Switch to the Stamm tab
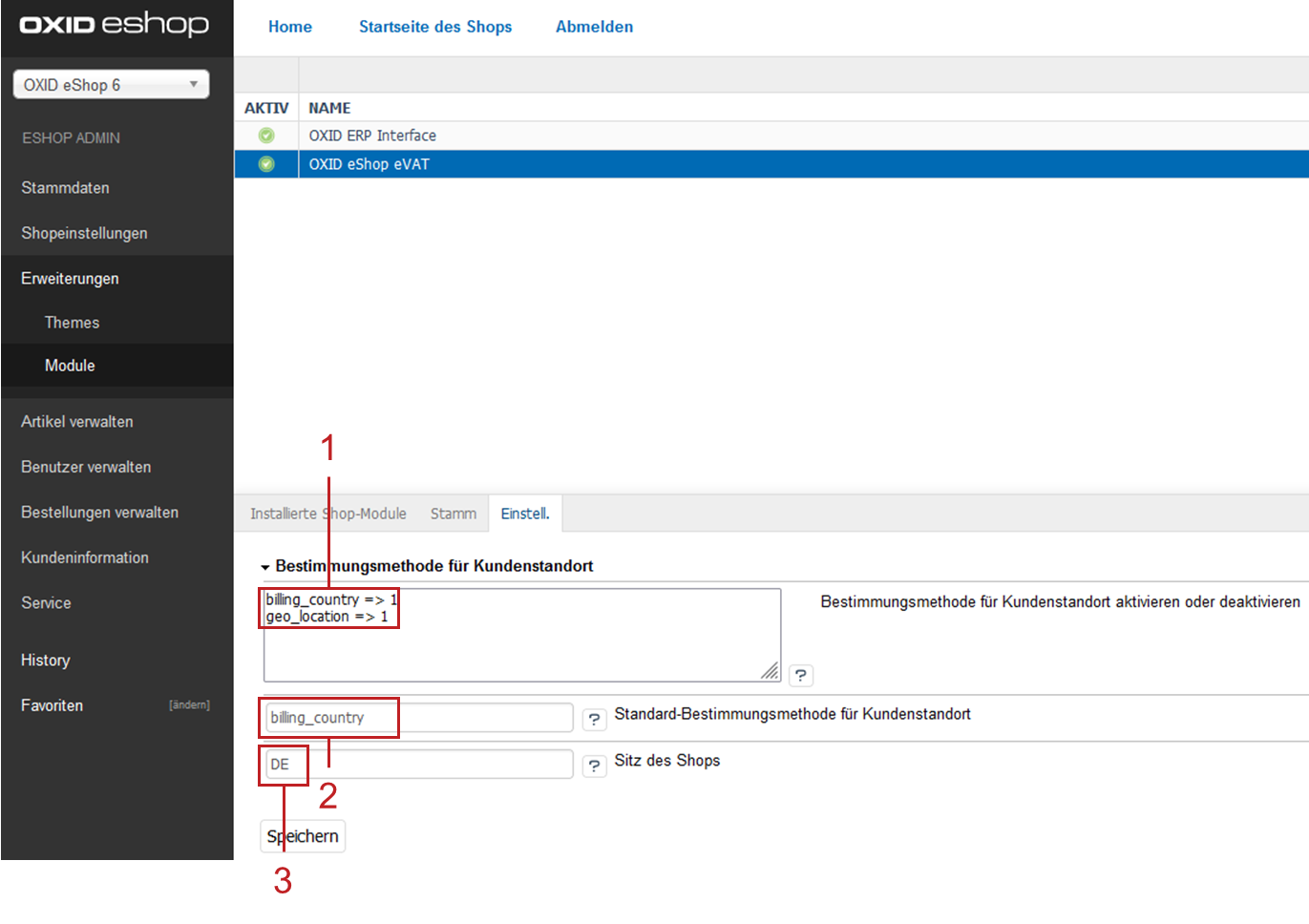This screenshot has height=924, width=1309. [x=453, y=514]
